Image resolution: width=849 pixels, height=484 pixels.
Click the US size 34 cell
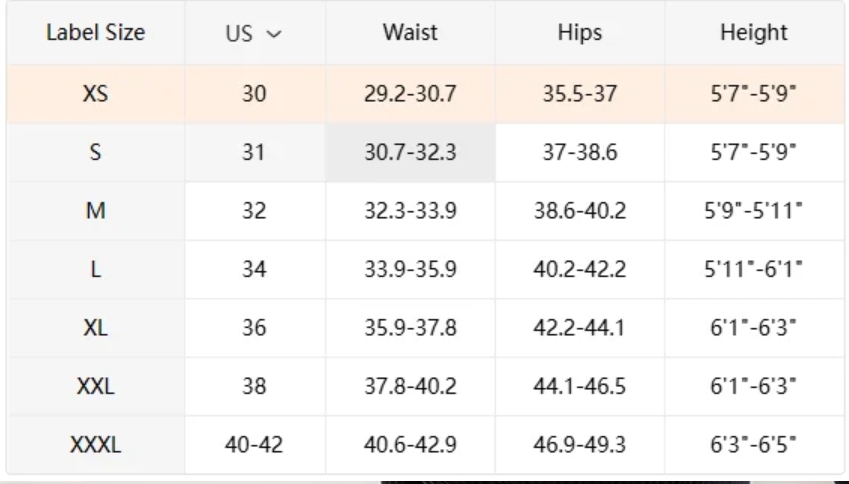click(254, 270)
